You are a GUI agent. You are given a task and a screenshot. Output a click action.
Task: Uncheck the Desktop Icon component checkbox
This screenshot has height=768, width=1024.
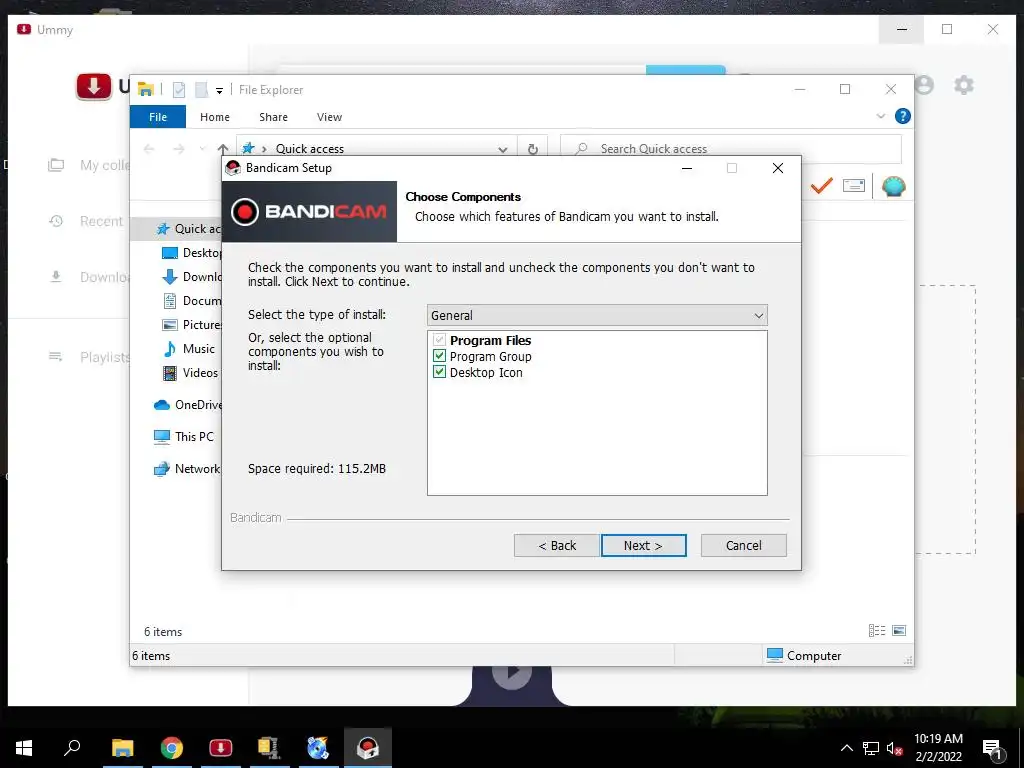(440, 372)
